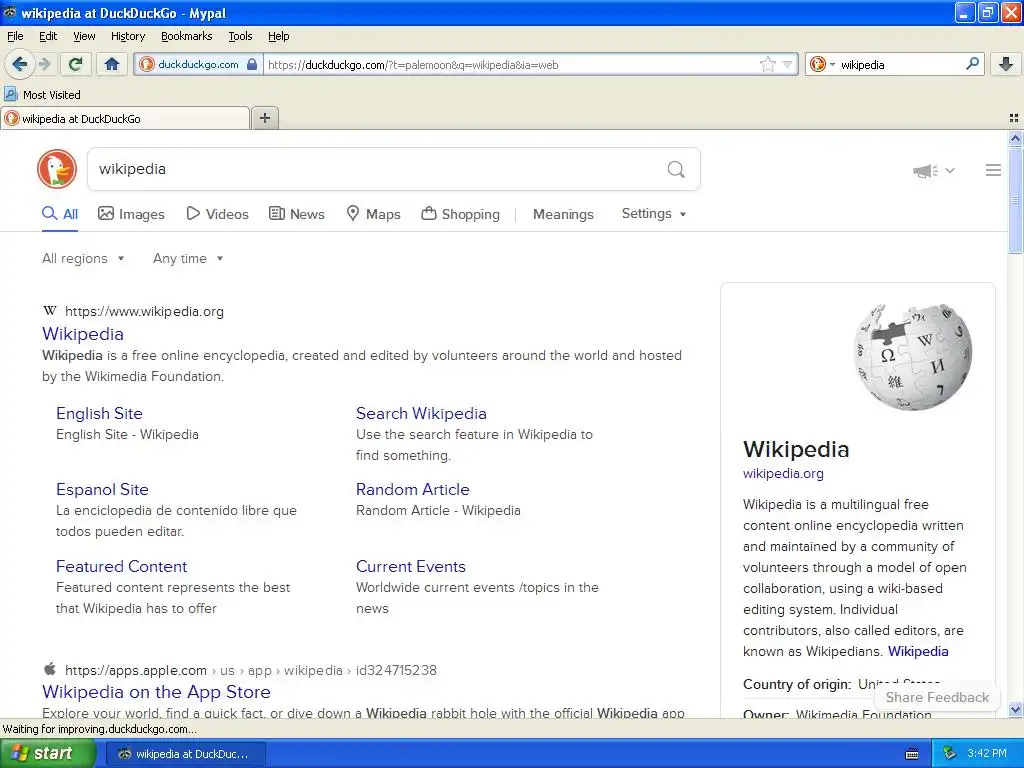Bookmark this page with the star icon
1024x768 pixels.
[x=768, y=64]
